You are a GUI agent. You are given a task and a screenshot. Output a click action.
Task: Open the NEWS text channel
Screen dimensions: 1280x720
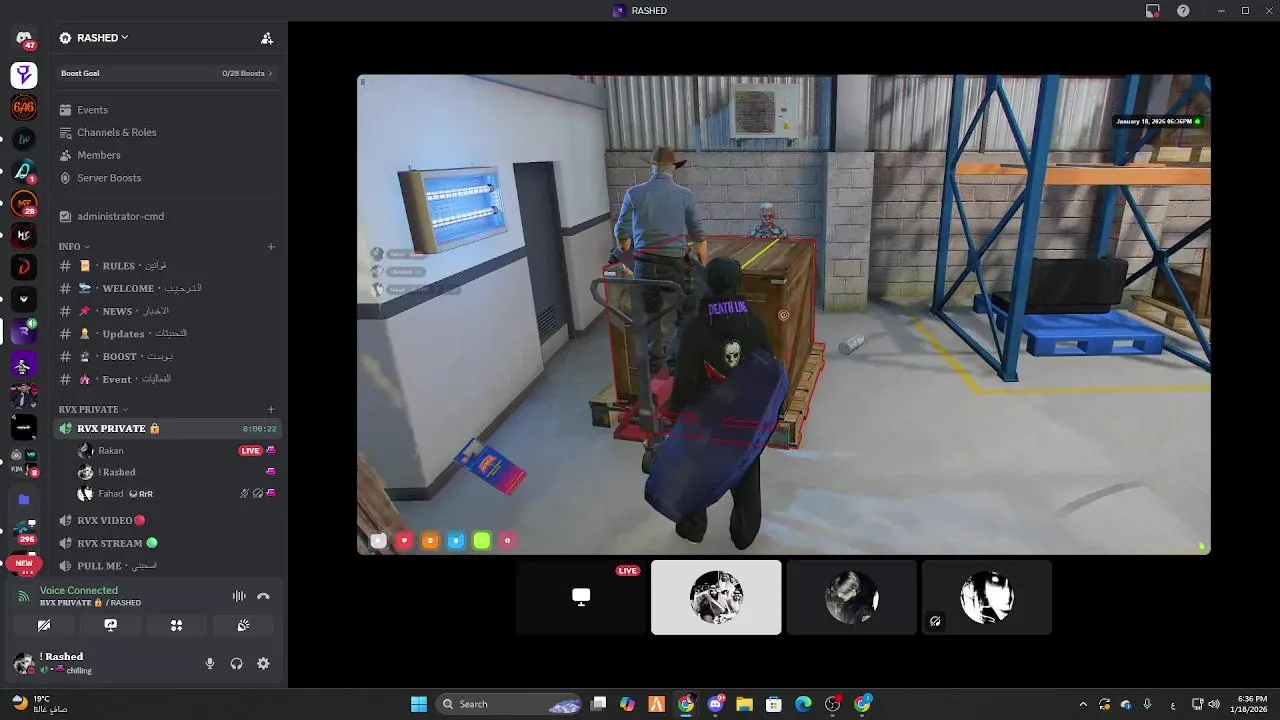pyautogui.click(x=167, y=311)
